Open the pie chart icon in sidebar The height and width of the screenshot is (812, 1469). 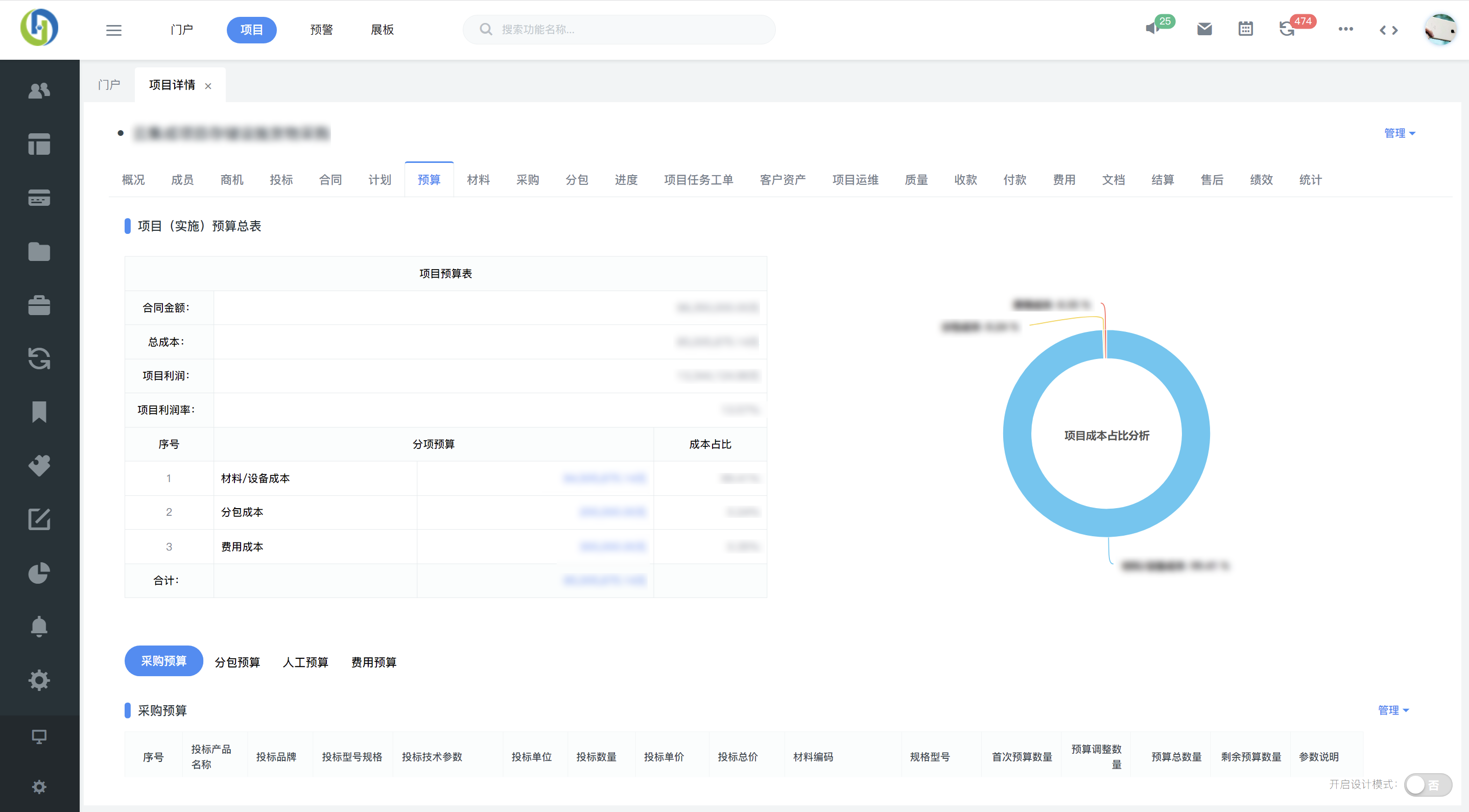39,573
